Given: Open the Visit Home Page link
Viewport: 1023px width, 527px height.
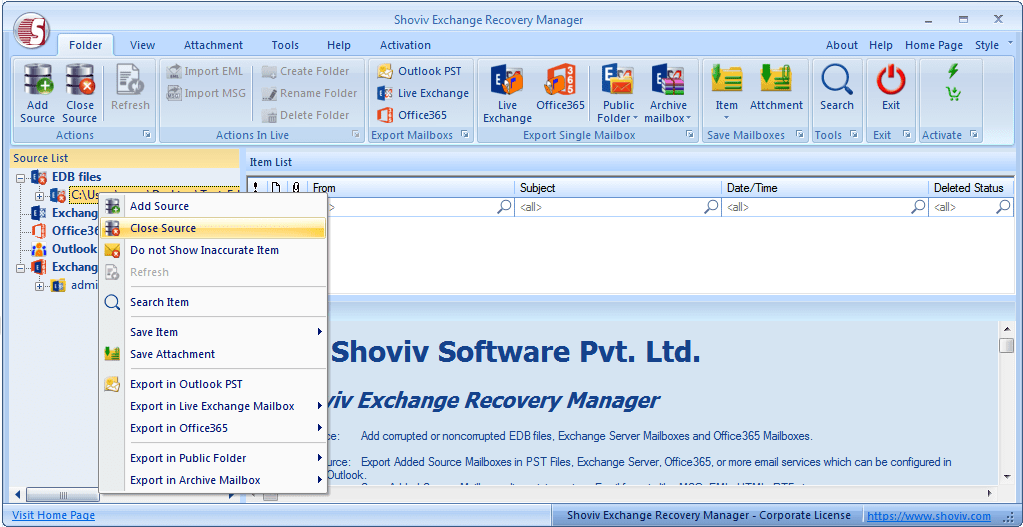Looking at the screenshot, I should click(53, 515).
